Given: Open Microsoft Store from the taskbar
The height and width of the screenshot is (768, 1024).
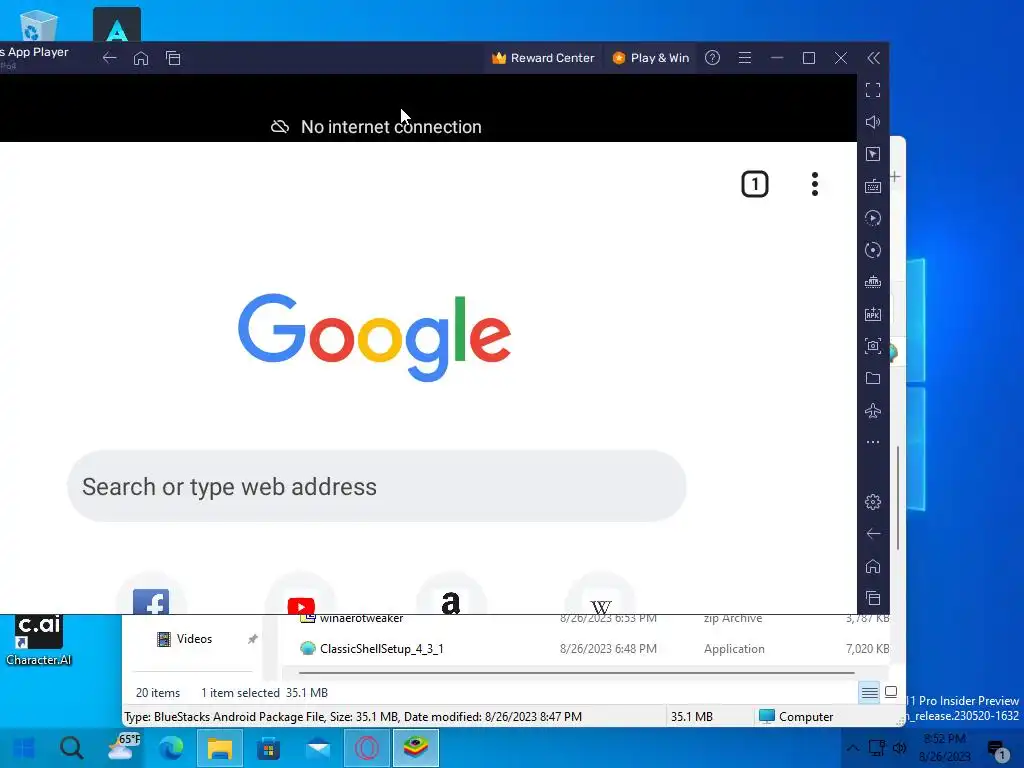Looking at the screenshot, I should tap(268, 748).
